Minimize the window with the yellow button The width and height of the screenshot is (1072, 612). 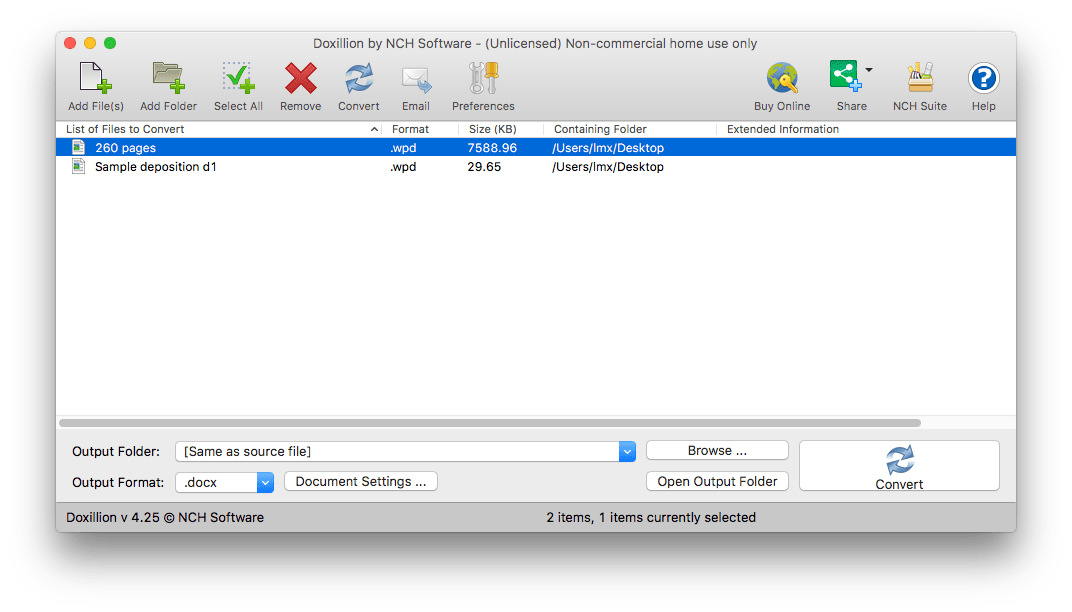pyautogui.click(x=90, y=43)
